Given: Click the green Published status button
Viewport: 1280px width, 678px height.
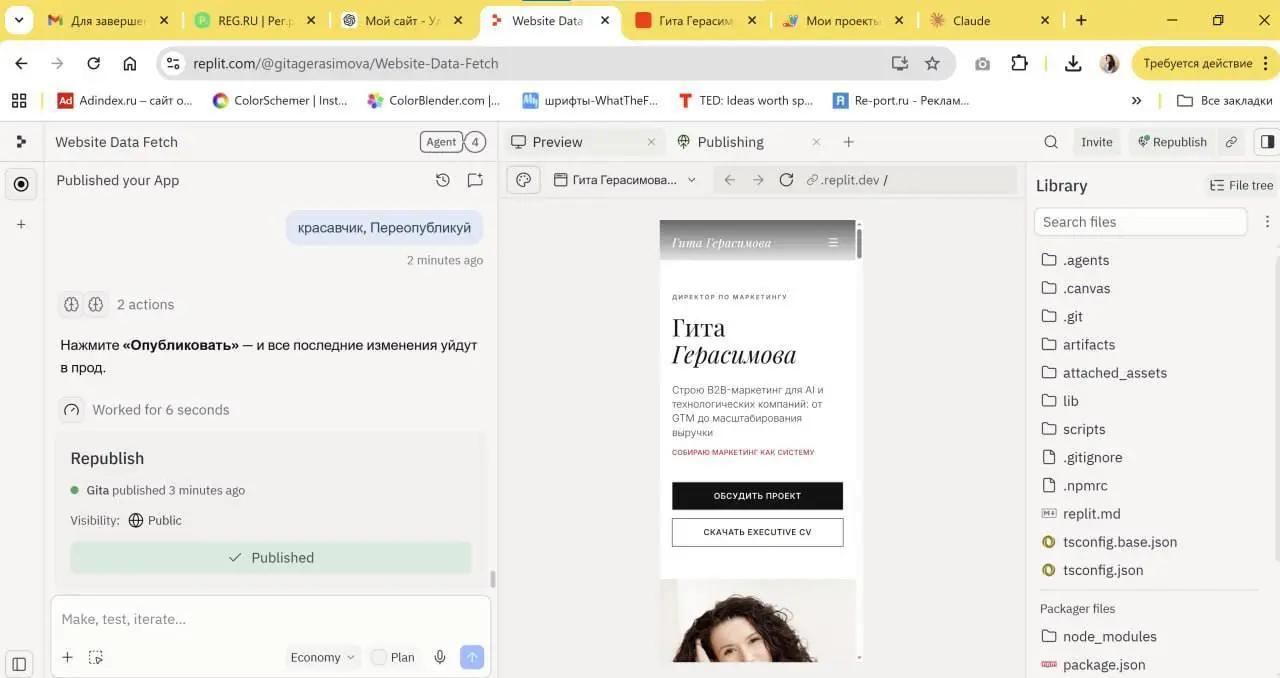Looking at the screenshot, I should tap(271, 557).
